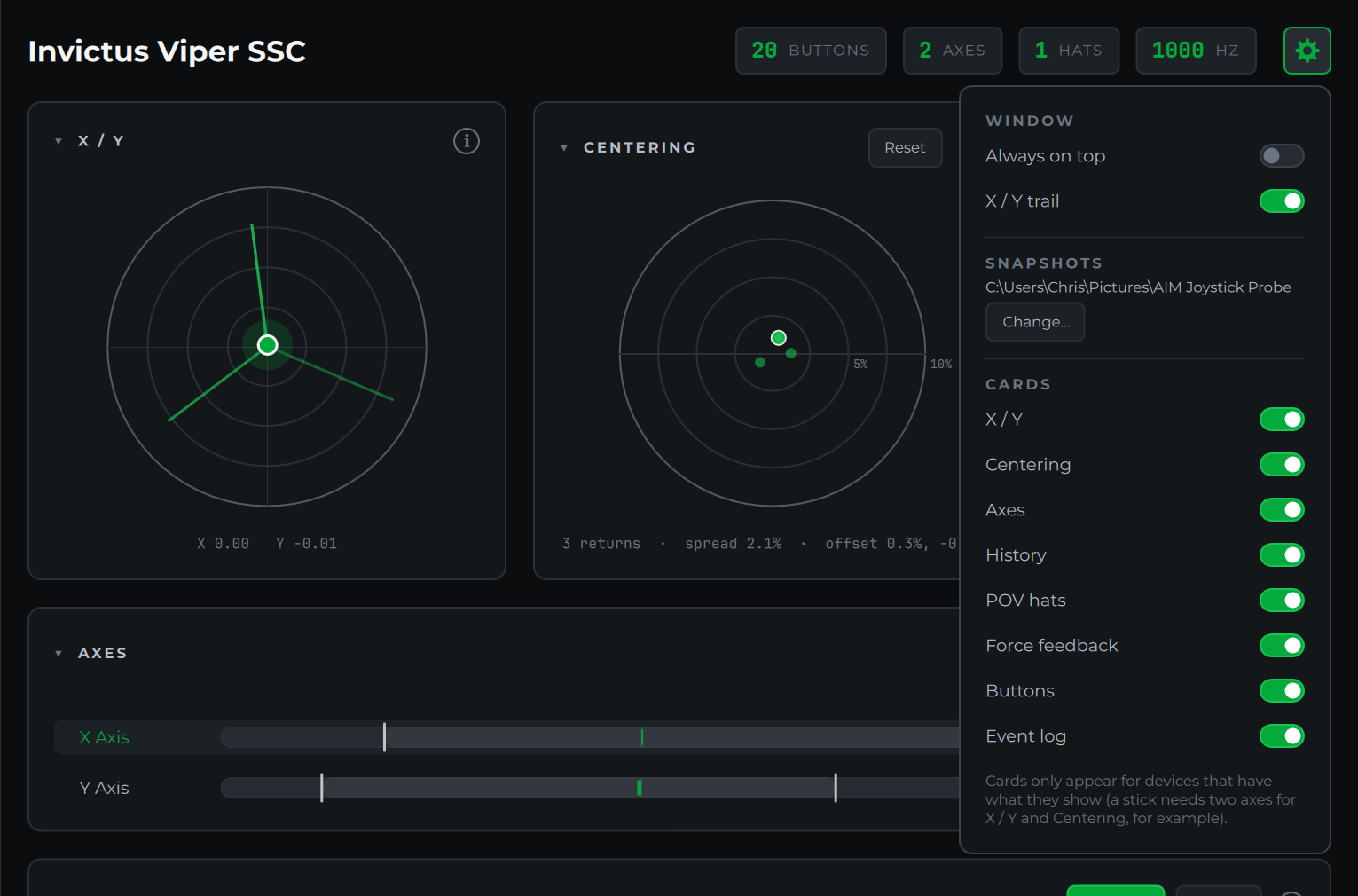Switch off the Buttons card
Image resolution: width=1358 pixels, height=896 pixels.
pyautogui.click(x=1282, y=691)
